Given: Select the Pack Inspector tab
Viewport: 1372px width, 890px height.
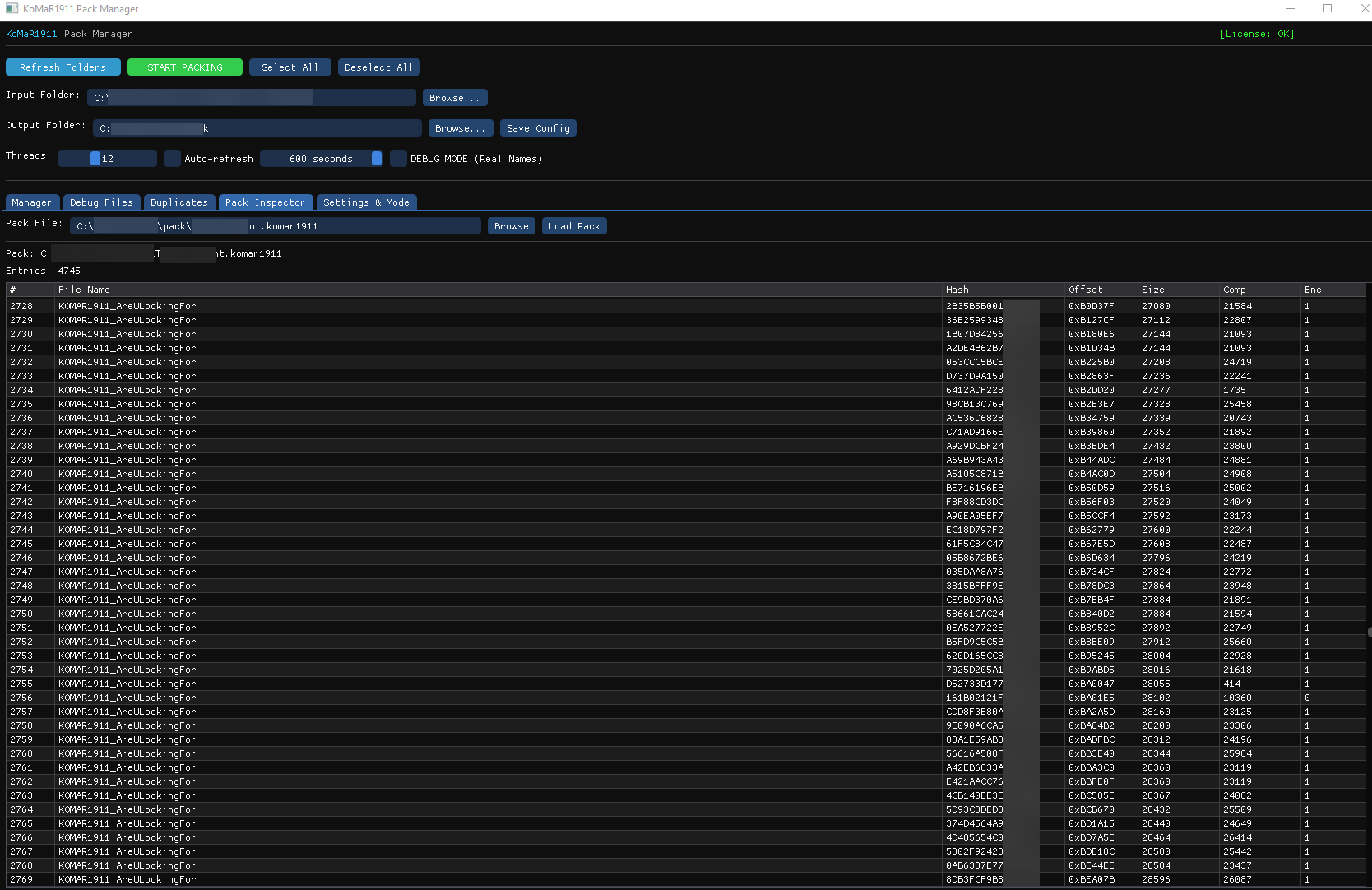Looking at the screenshot, I should tap(266, 202).
